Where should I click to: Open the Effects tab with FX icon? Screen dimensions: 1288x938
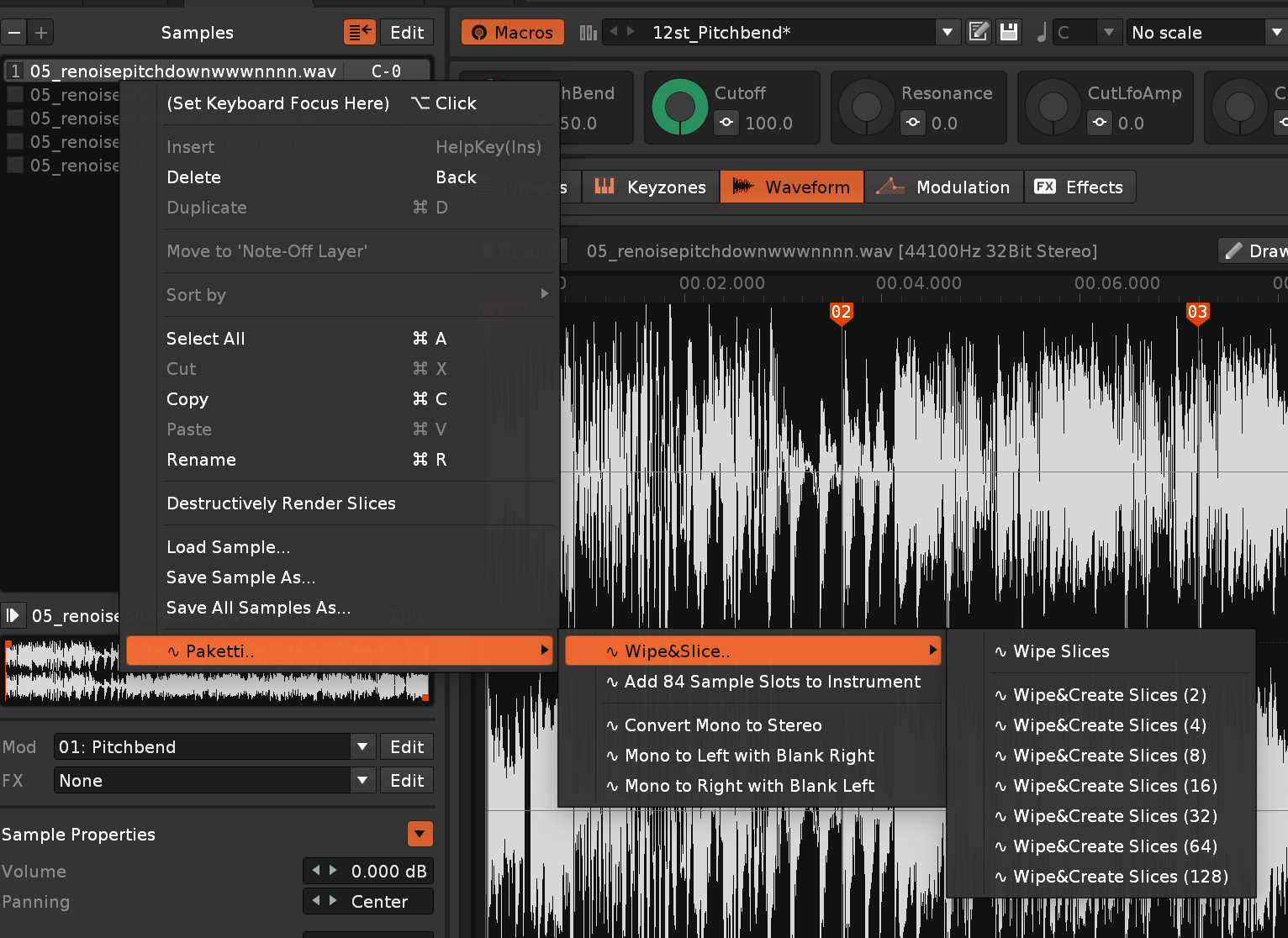(x=1079, y=187)
